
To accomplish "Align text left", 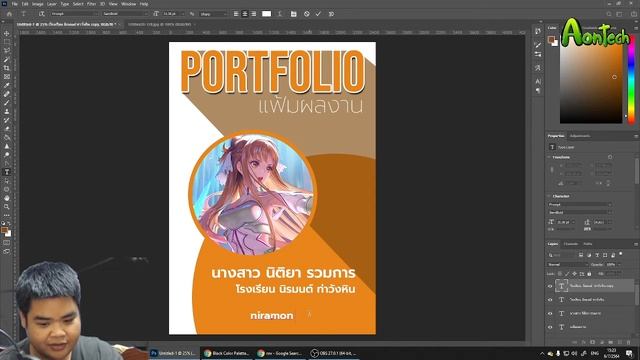I will [236, 14].
